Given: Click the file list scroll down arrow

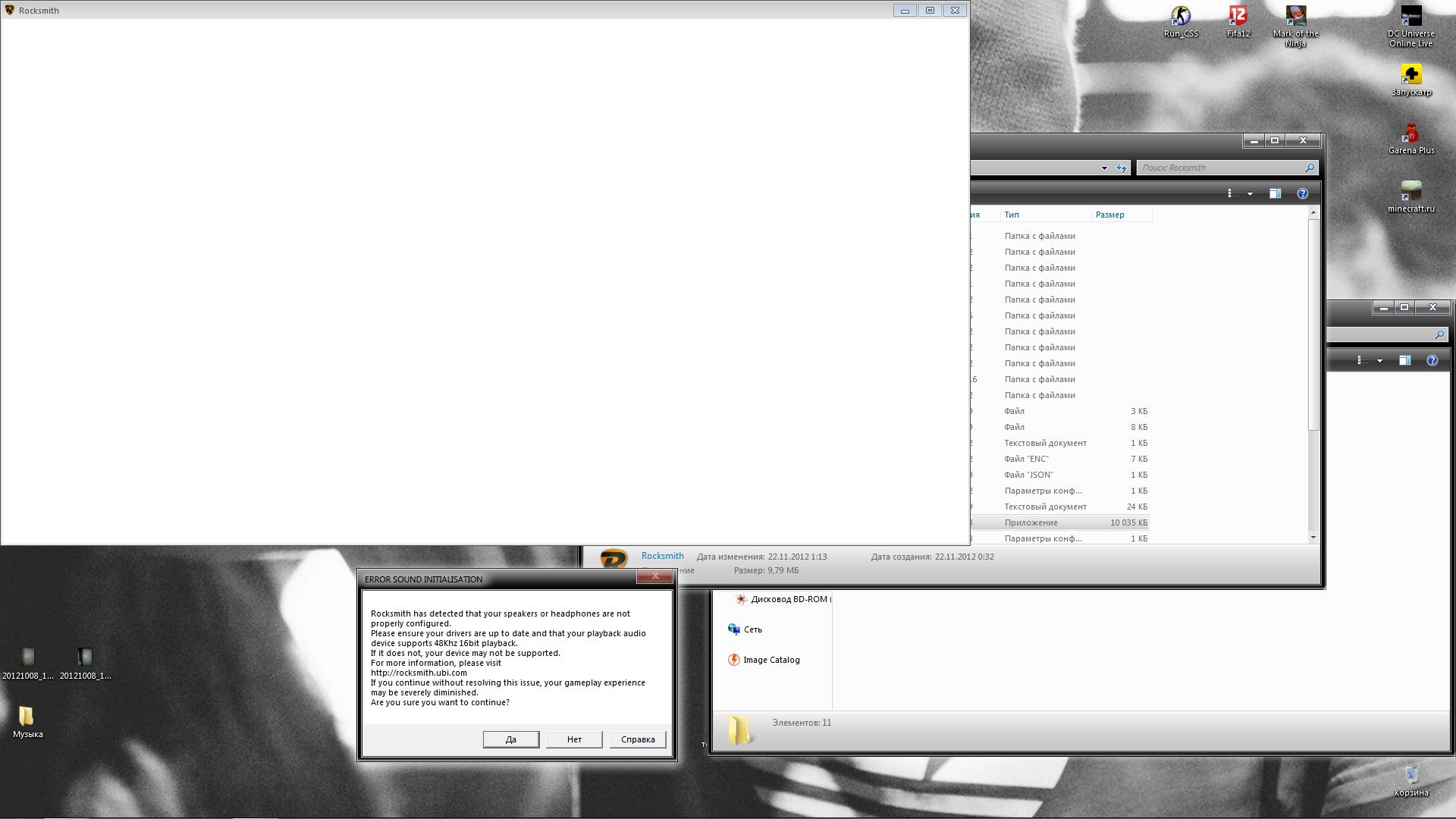Looking at the screenshot, I should point(1313,538).
